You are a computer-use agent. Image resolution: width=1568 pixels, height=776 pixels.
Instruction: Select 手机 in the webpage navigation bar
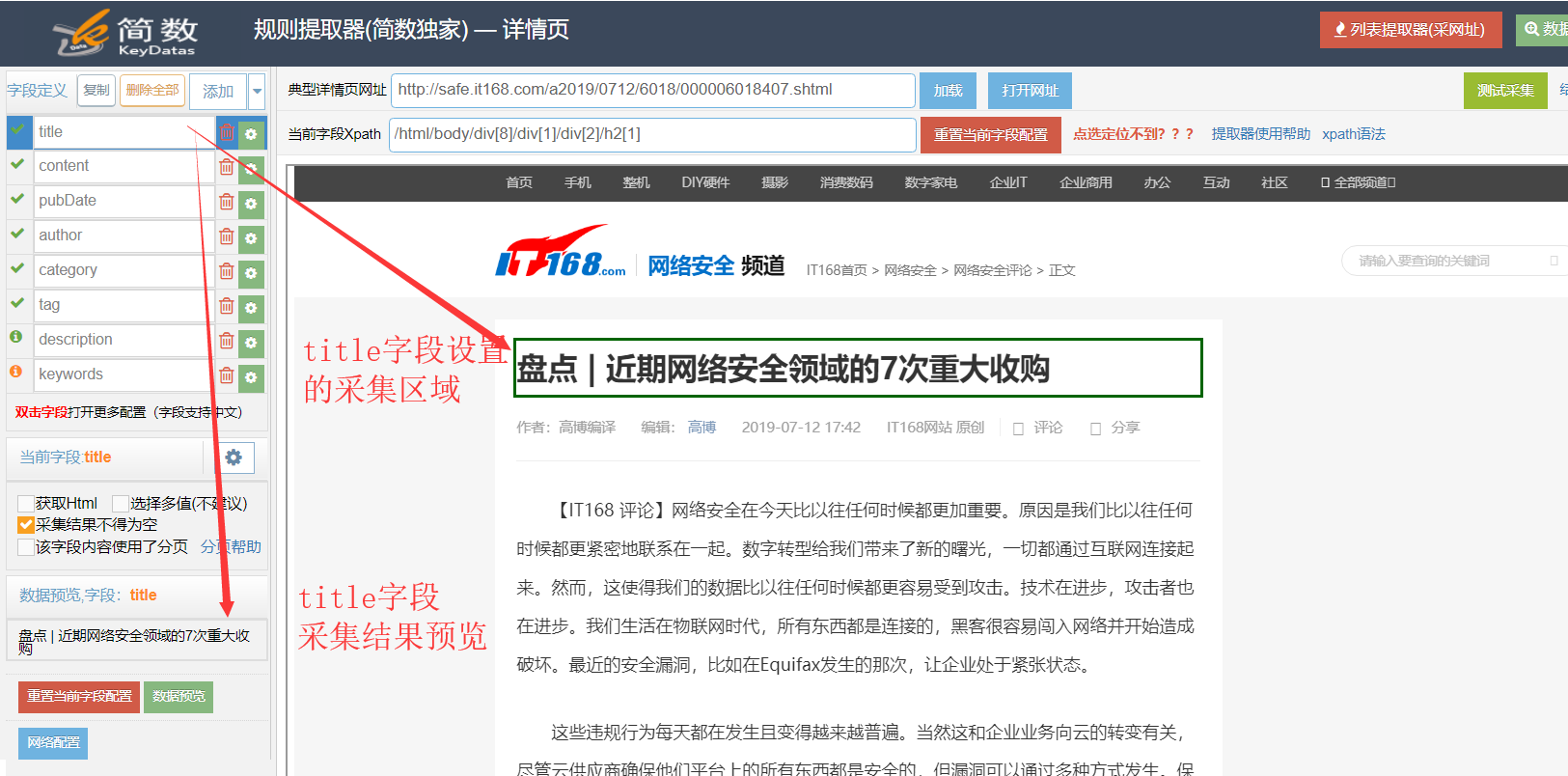pyautogui.click(x=578, y=182)
